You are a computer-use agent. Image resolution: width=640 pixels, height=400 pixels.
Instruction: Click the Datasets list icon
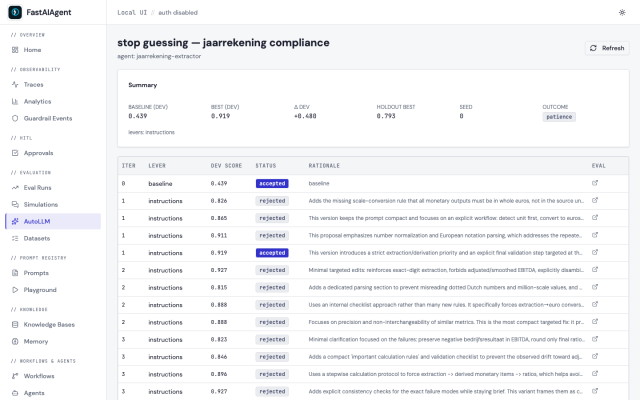coord(15,238)
